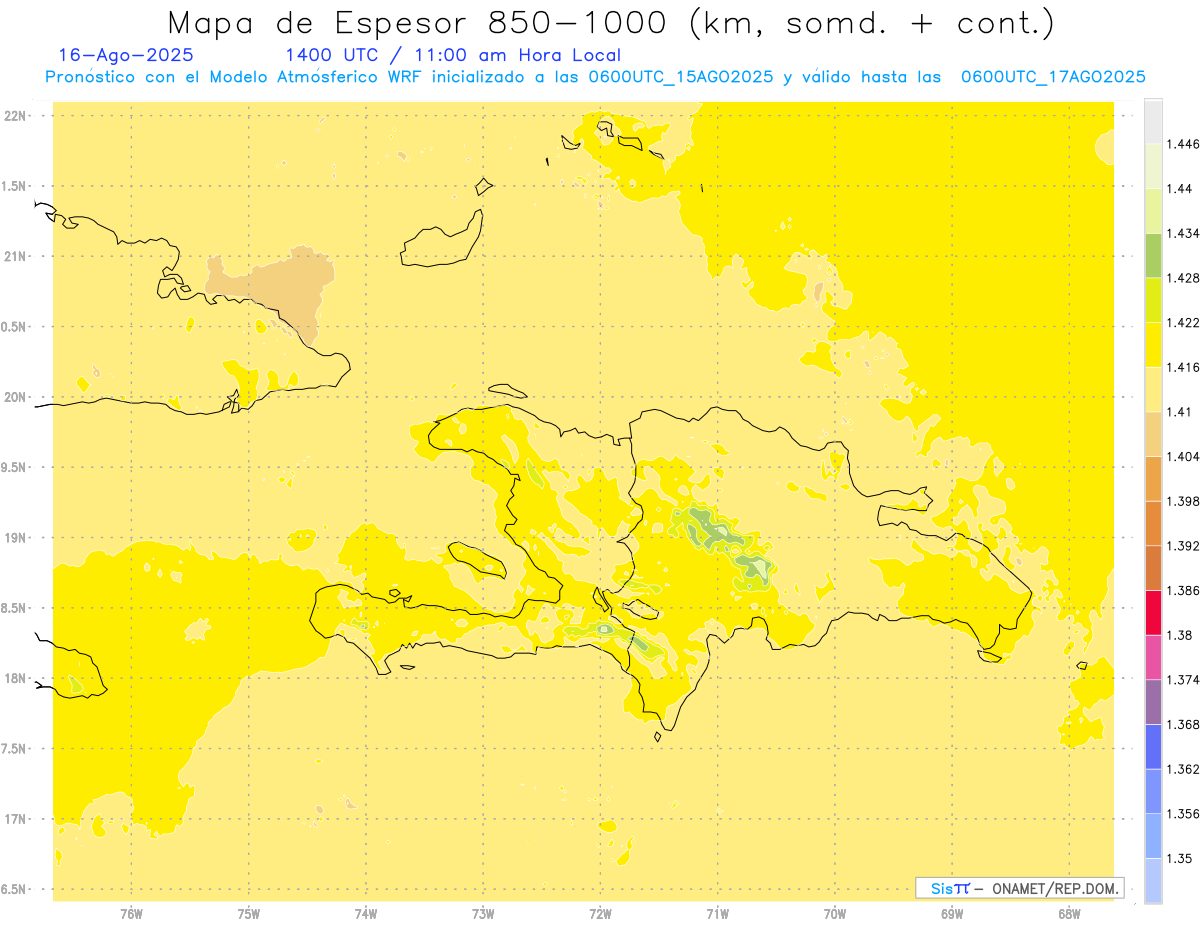This screenshot has width=1200, height=927.
Task: Click the "74W" longitude label
Action: point(366,913)
